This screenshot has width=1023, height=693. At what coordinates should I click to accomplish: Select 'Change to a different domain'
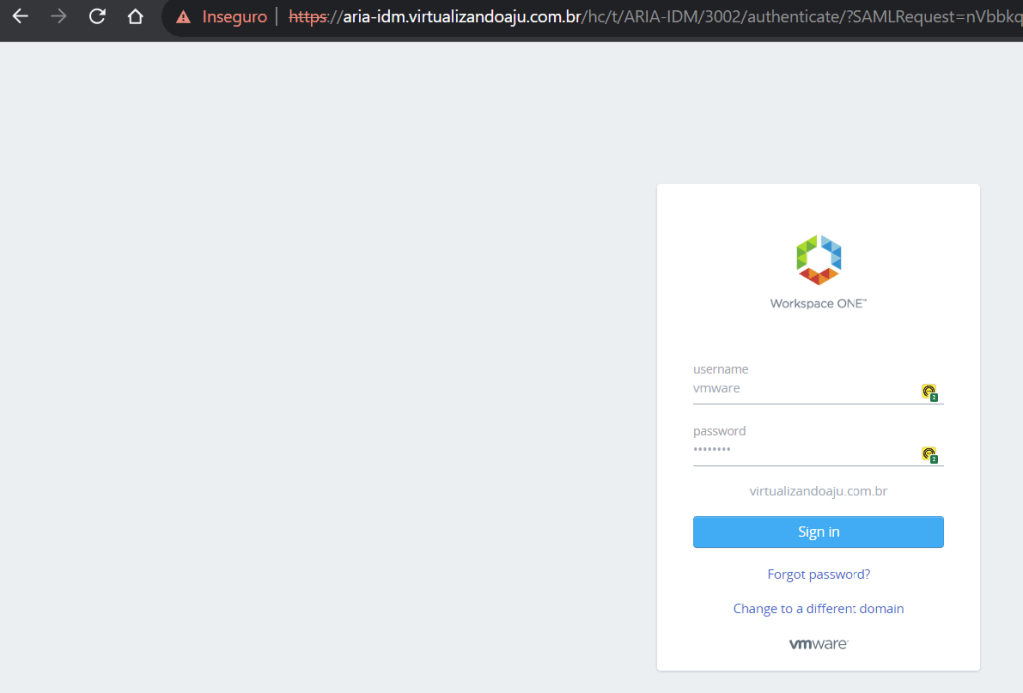(x=818, y=608)
